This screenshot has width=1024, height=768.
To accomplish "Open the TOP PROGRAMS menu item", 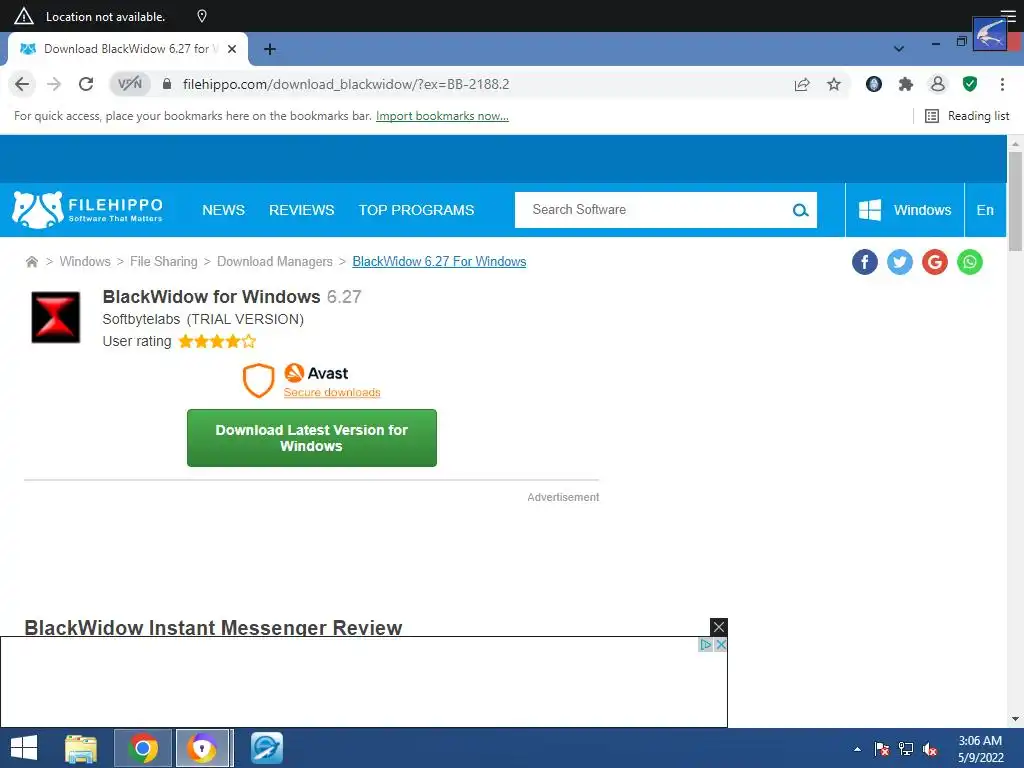I will point(416,210).
